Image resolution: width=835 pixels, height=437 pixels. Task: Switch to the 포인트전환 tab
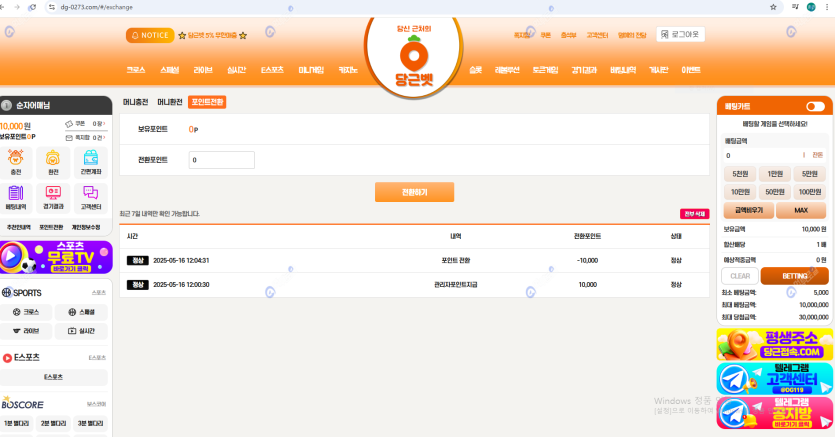[208, 102]
